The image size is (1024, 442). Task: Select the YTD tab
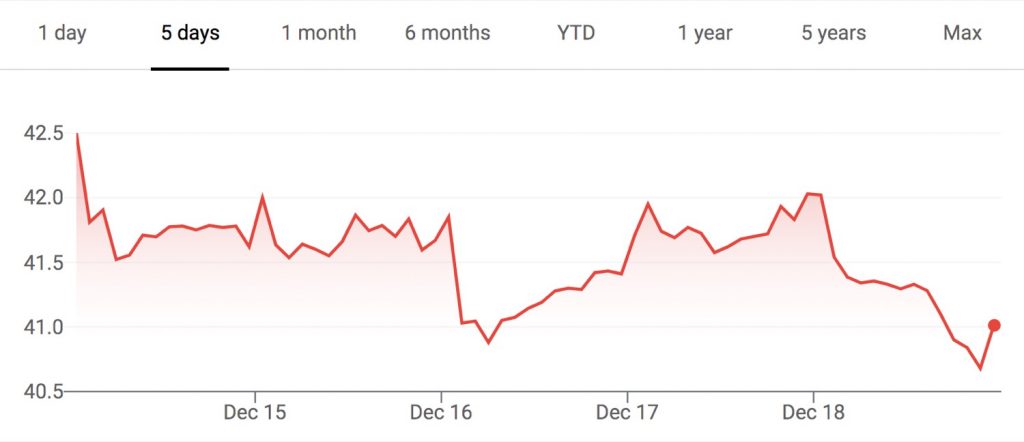click(x=576, y=33)
